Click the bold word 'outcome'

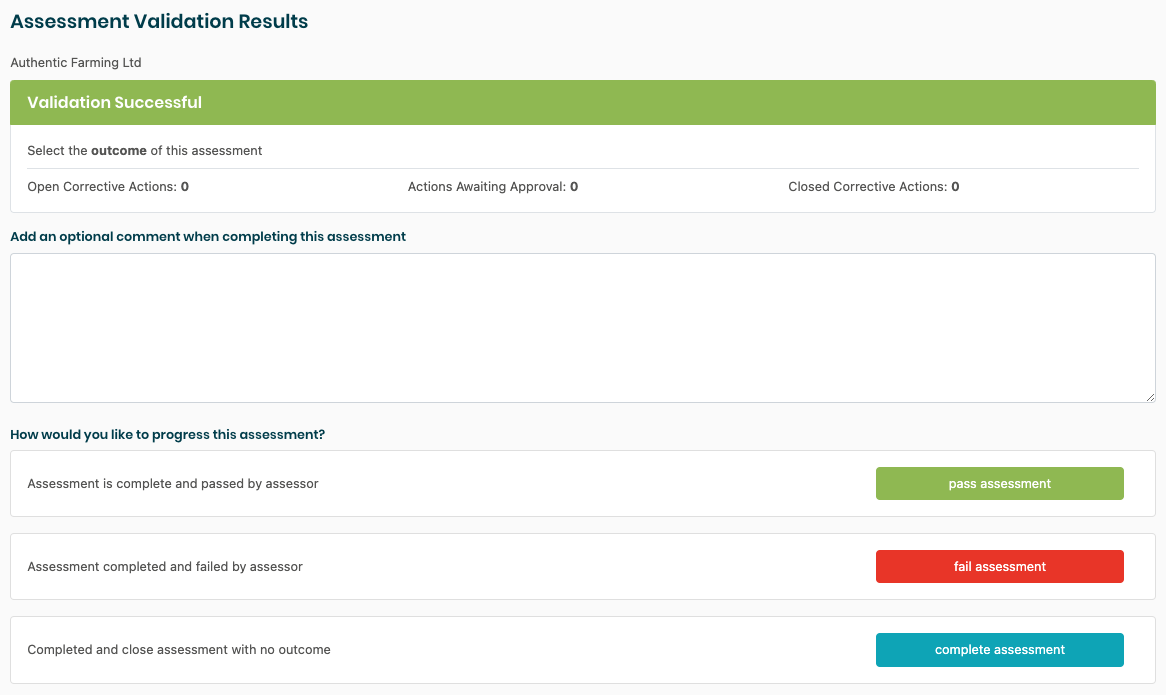coord(119,151)
